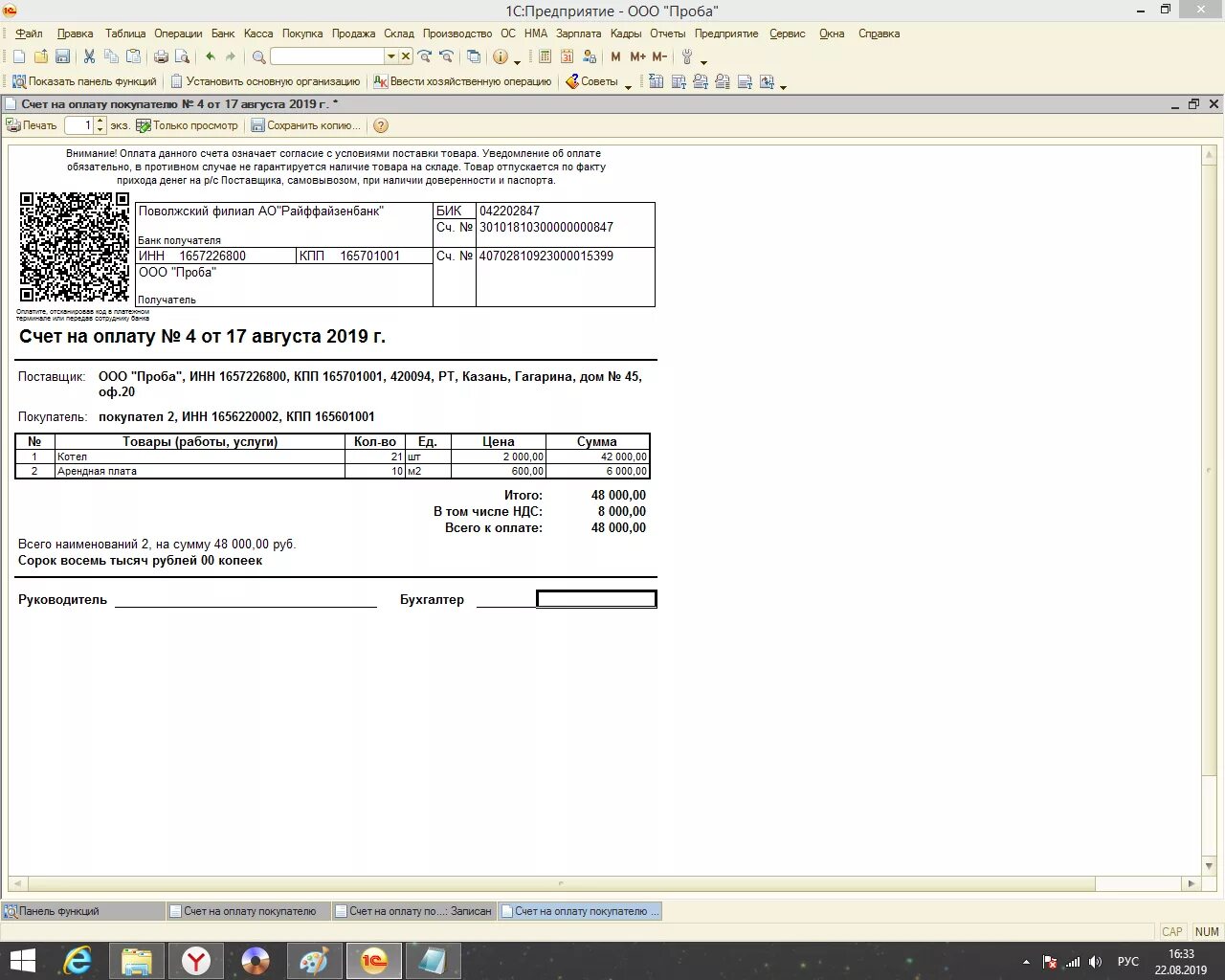This screenshot has height=980, width=1225.
Task: Open the calendar icon
Action: coord(567,57)
